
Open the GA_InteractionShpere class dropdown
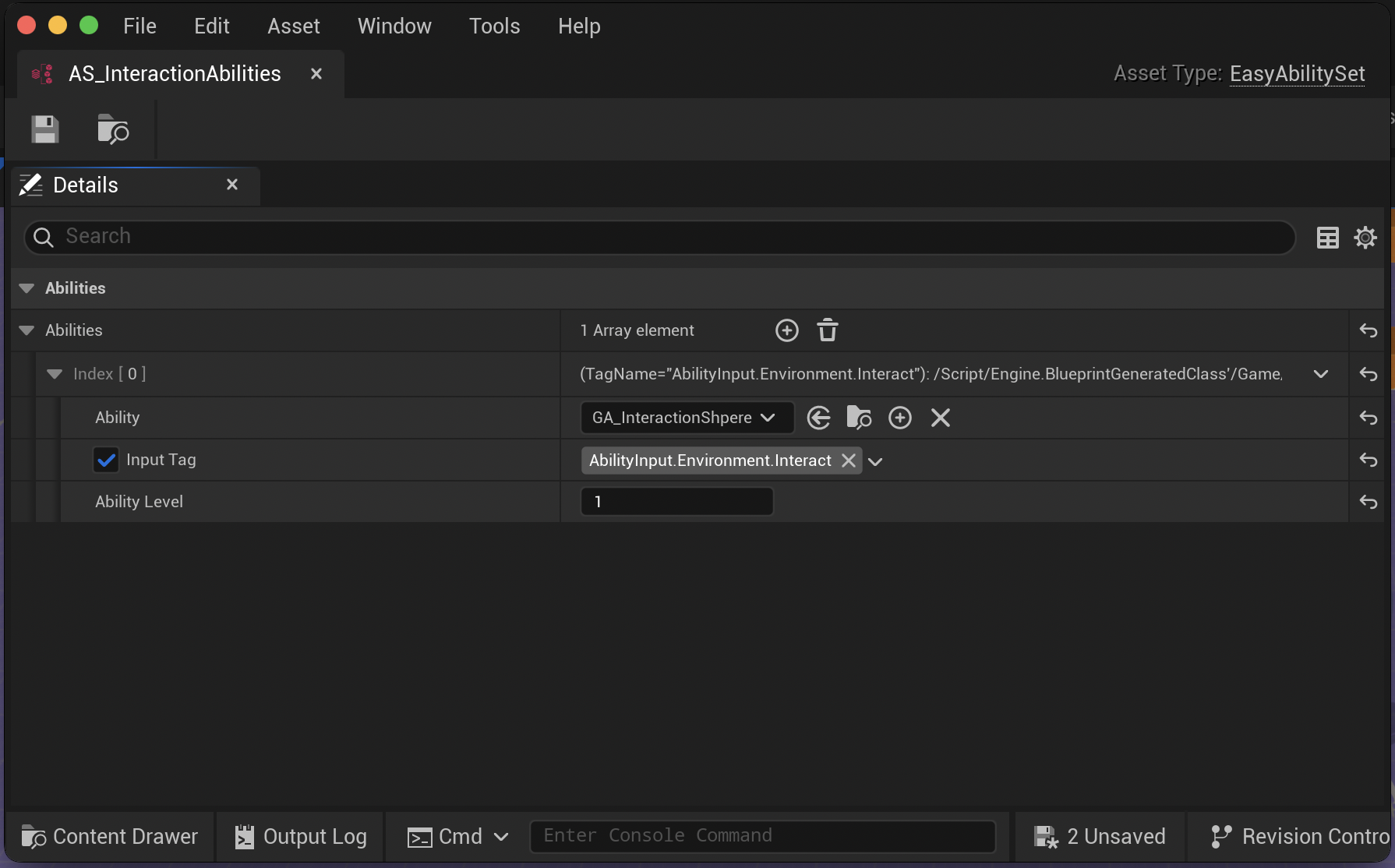tap(686, 418)
